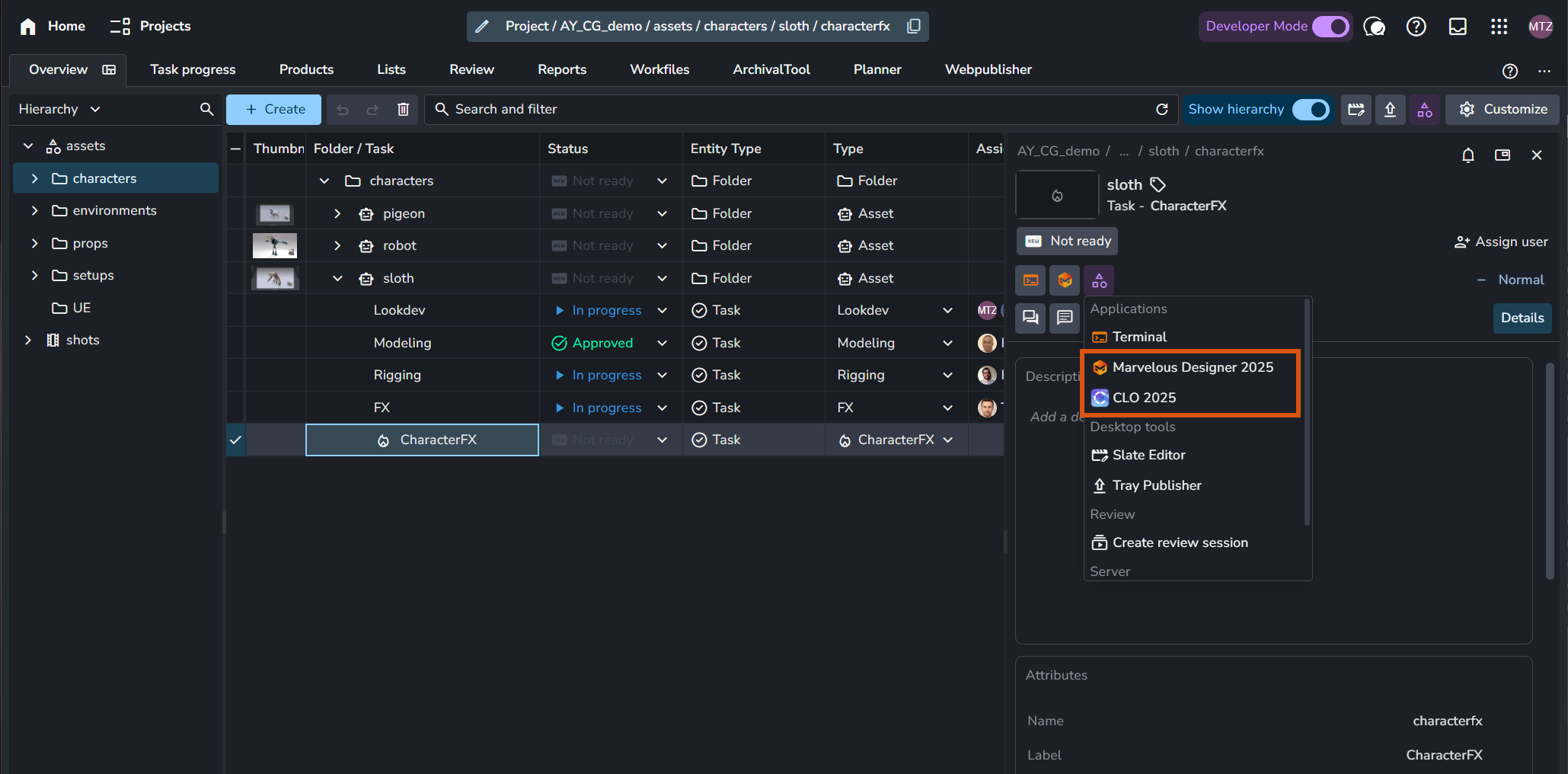1568x774 pixels.
Task: Open the comments feed icon
Action: point(1030,318)
